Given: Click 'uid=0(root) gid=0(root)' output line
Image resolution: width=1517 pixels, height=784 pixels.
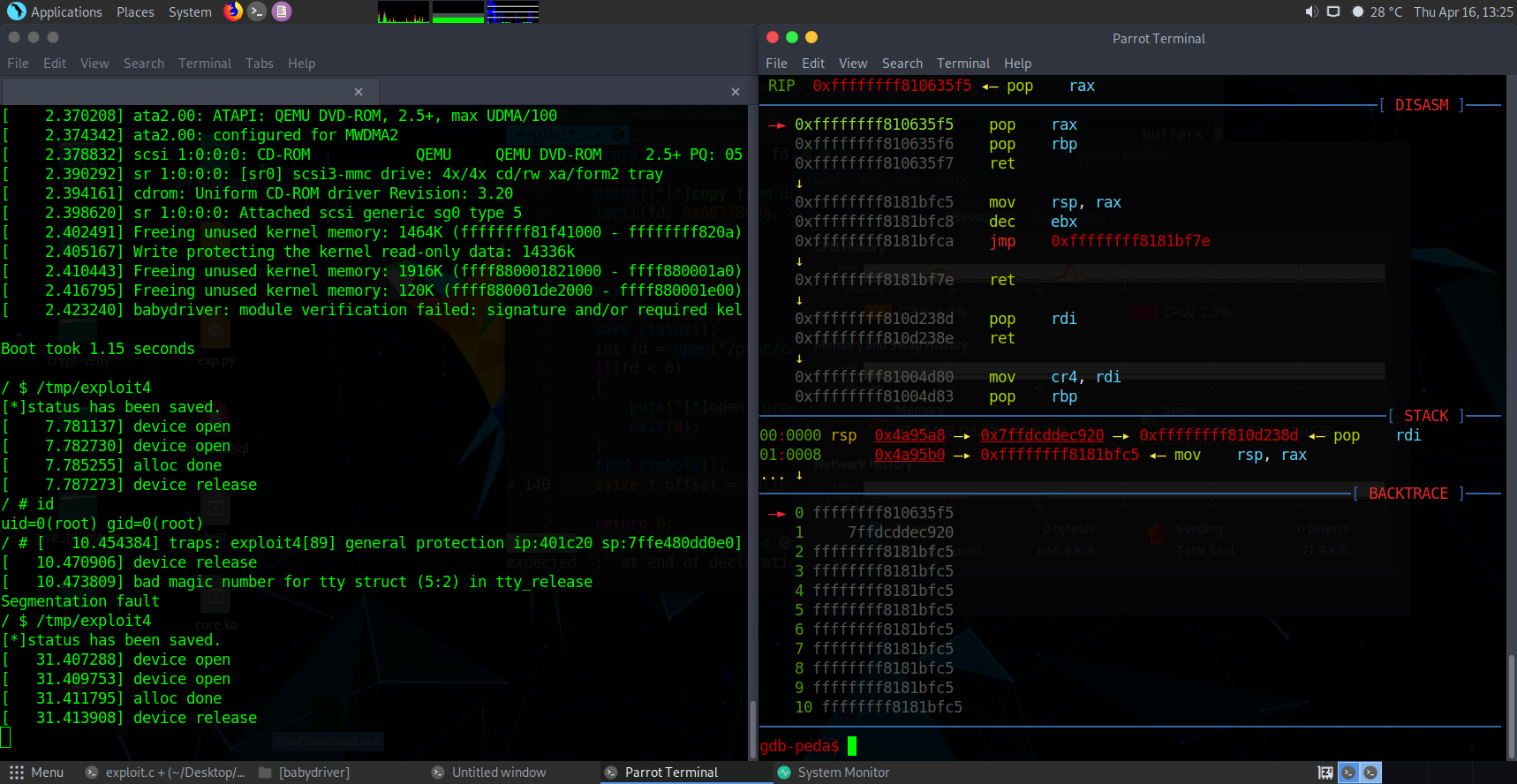Looking at the screenshot, I should pos(102,524).
